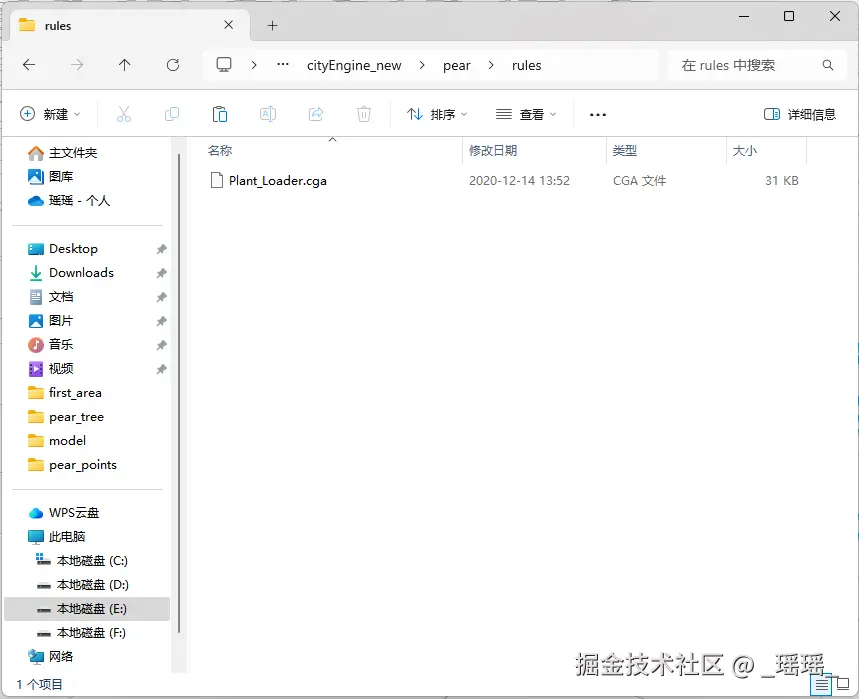
Task: Toggle sort direction arrow above 名称
Action: point(332,140)
